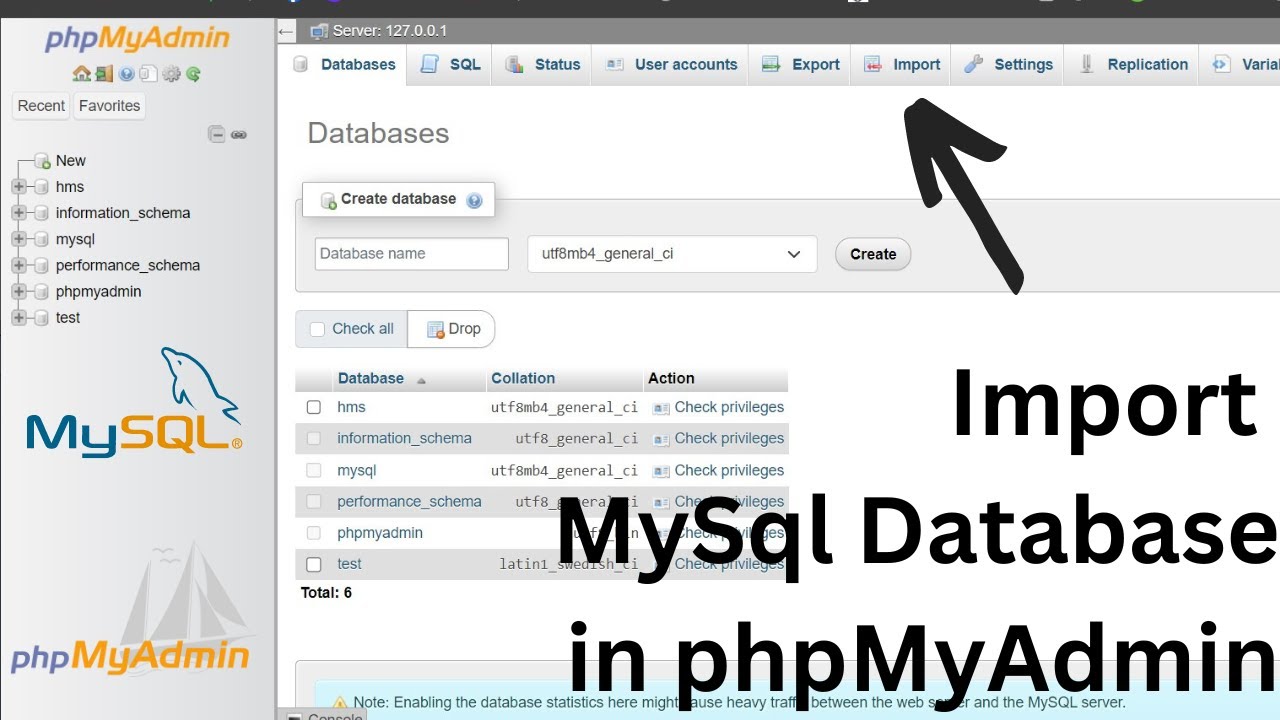Tick the phpmyadmin row checkbox
1280x720 pixels.
pos(314,533)
